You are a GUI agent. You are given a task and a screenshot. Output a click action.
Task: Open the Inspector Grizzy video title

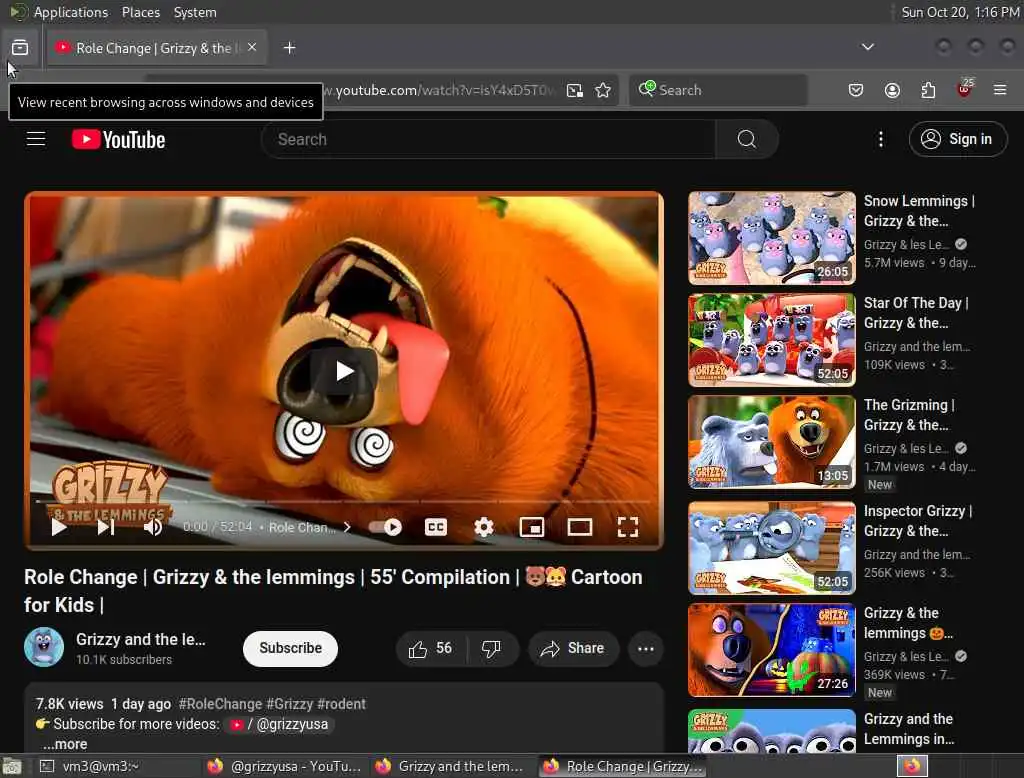(x=918, y=521)
